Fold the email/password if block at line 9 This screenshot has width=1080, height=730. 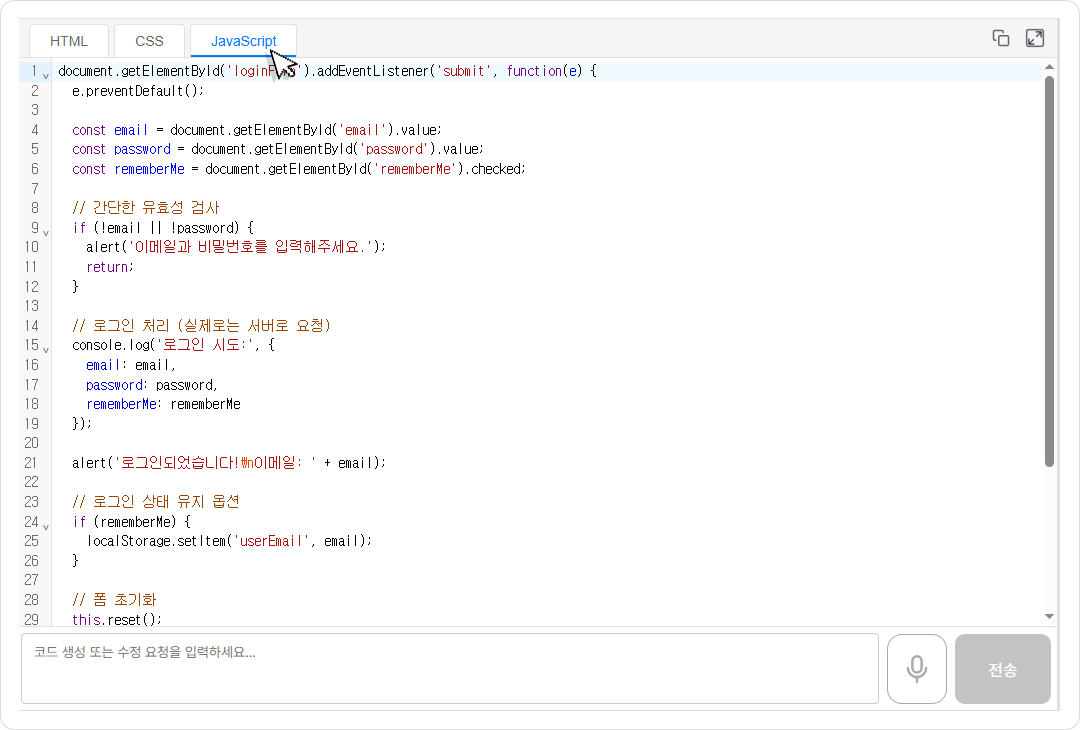click(46, 231)
